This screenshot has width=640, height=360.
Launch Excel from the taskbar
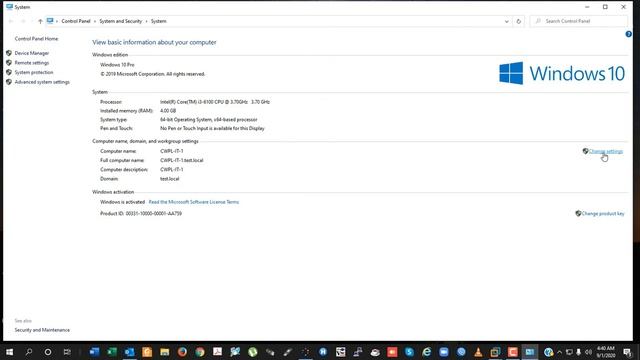click(x=112, y=352)
